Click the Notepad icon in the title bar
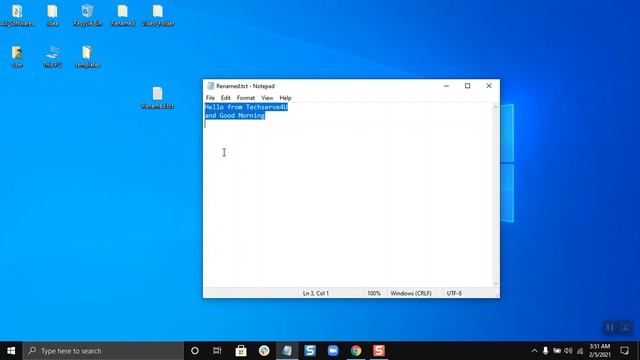Viewport: 640px width, 360px height. pyautogui.click(x=210, y=86)
